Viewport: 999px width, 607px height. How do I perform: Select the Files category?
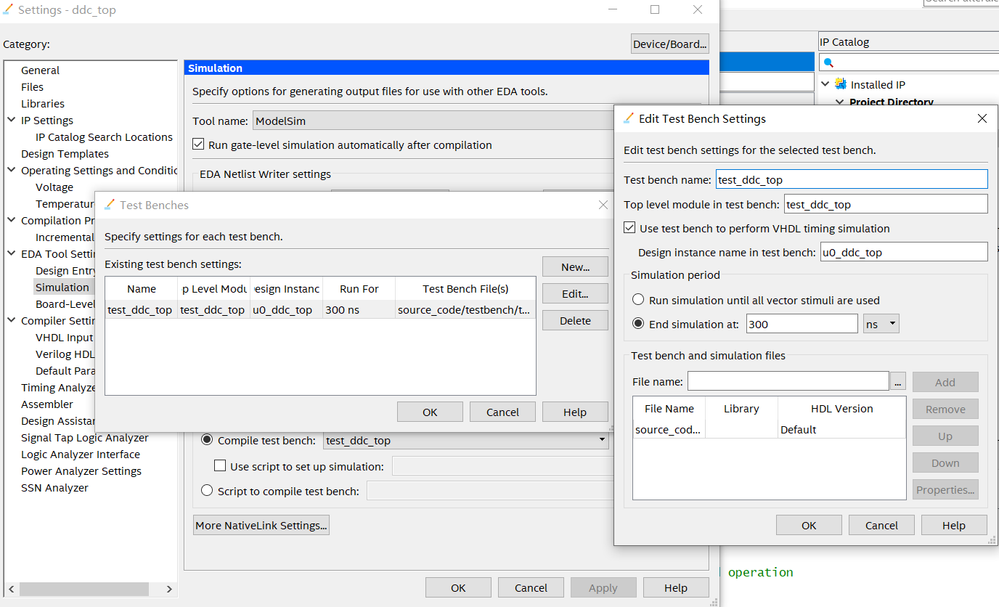click(x=32, y=87)
